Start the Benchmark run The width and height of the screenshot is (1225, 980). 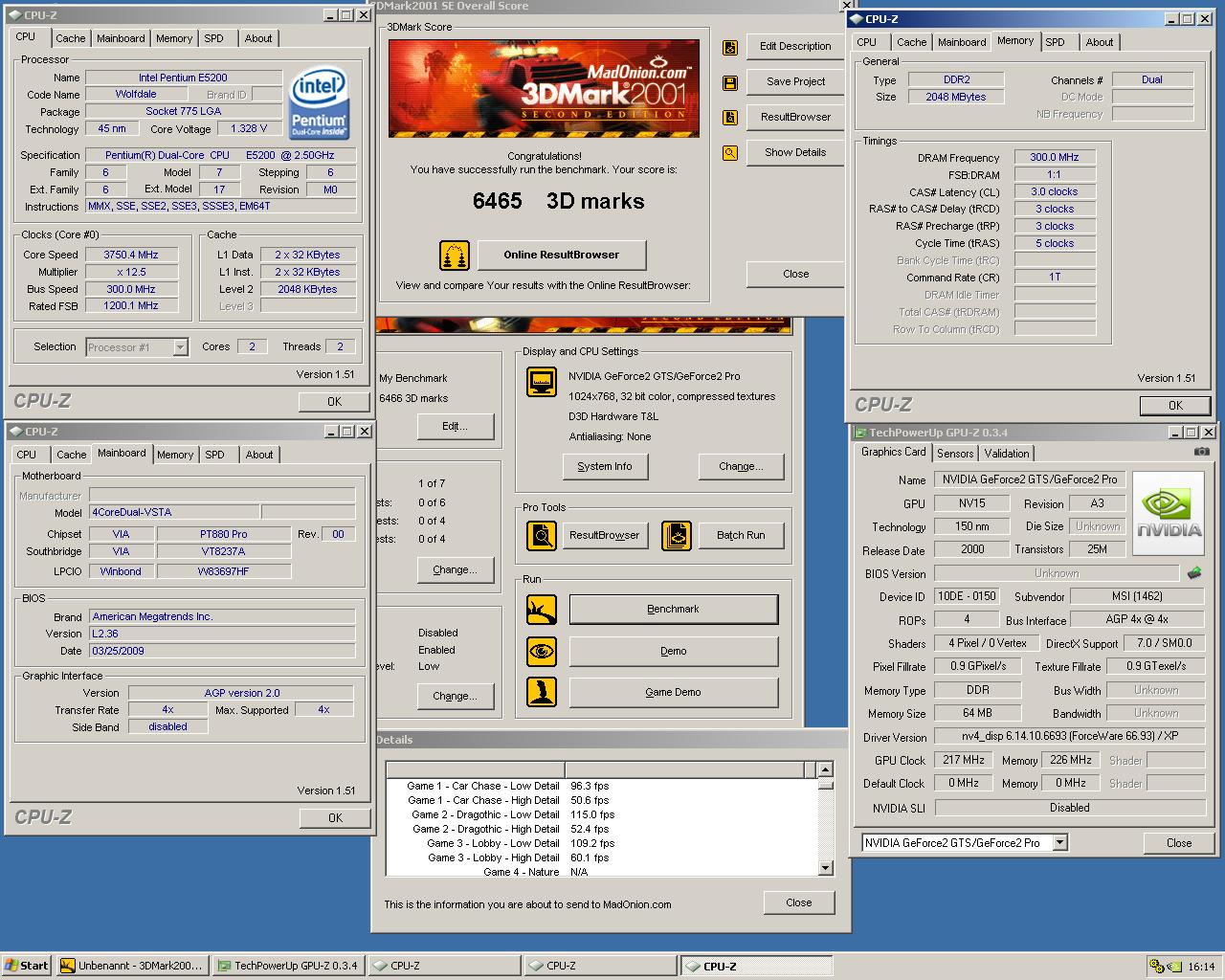tap(673, 609)
